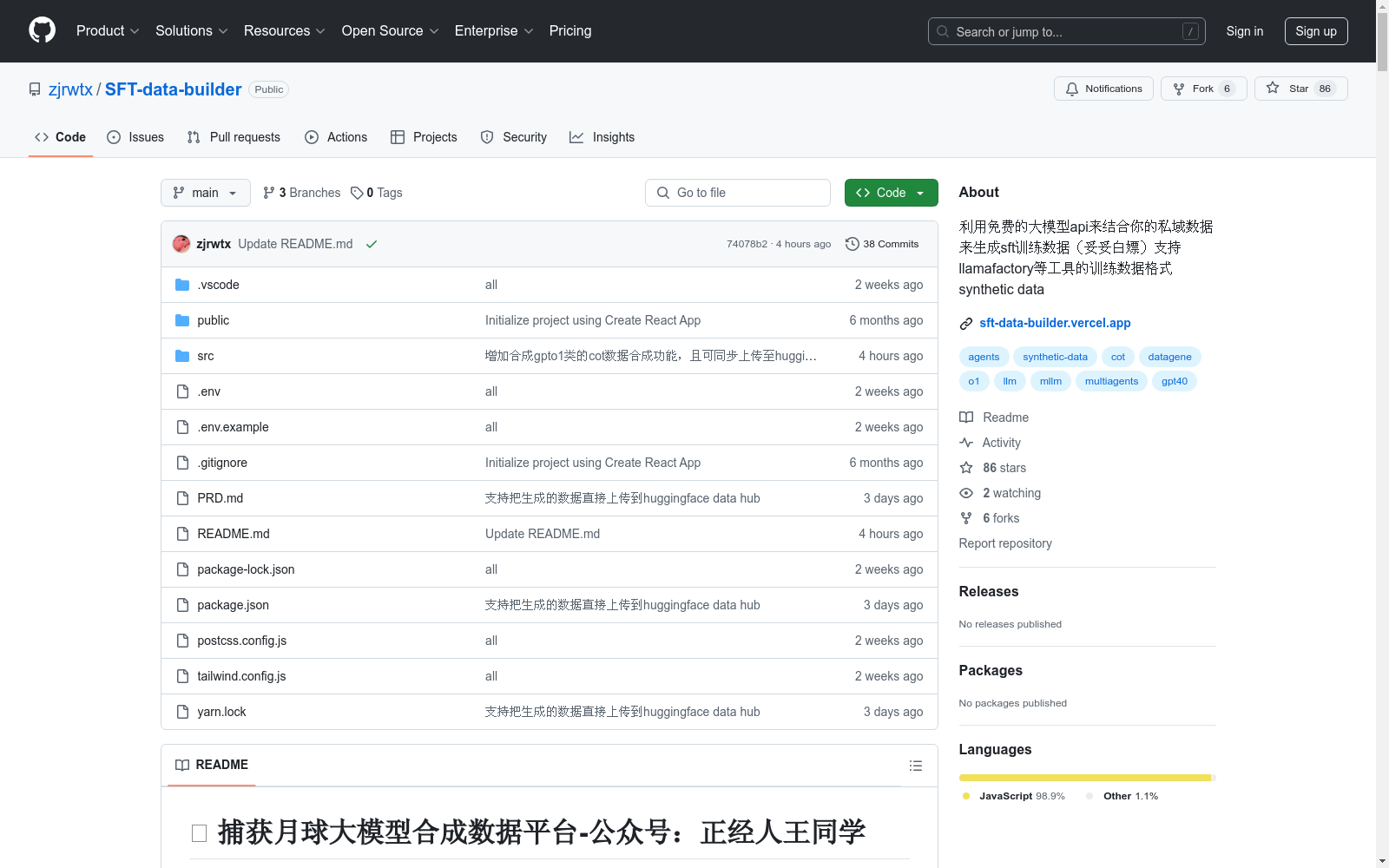Screen dimensions: 1389x868
Task: Open the Actions tab
Action: tap(336, 137)
